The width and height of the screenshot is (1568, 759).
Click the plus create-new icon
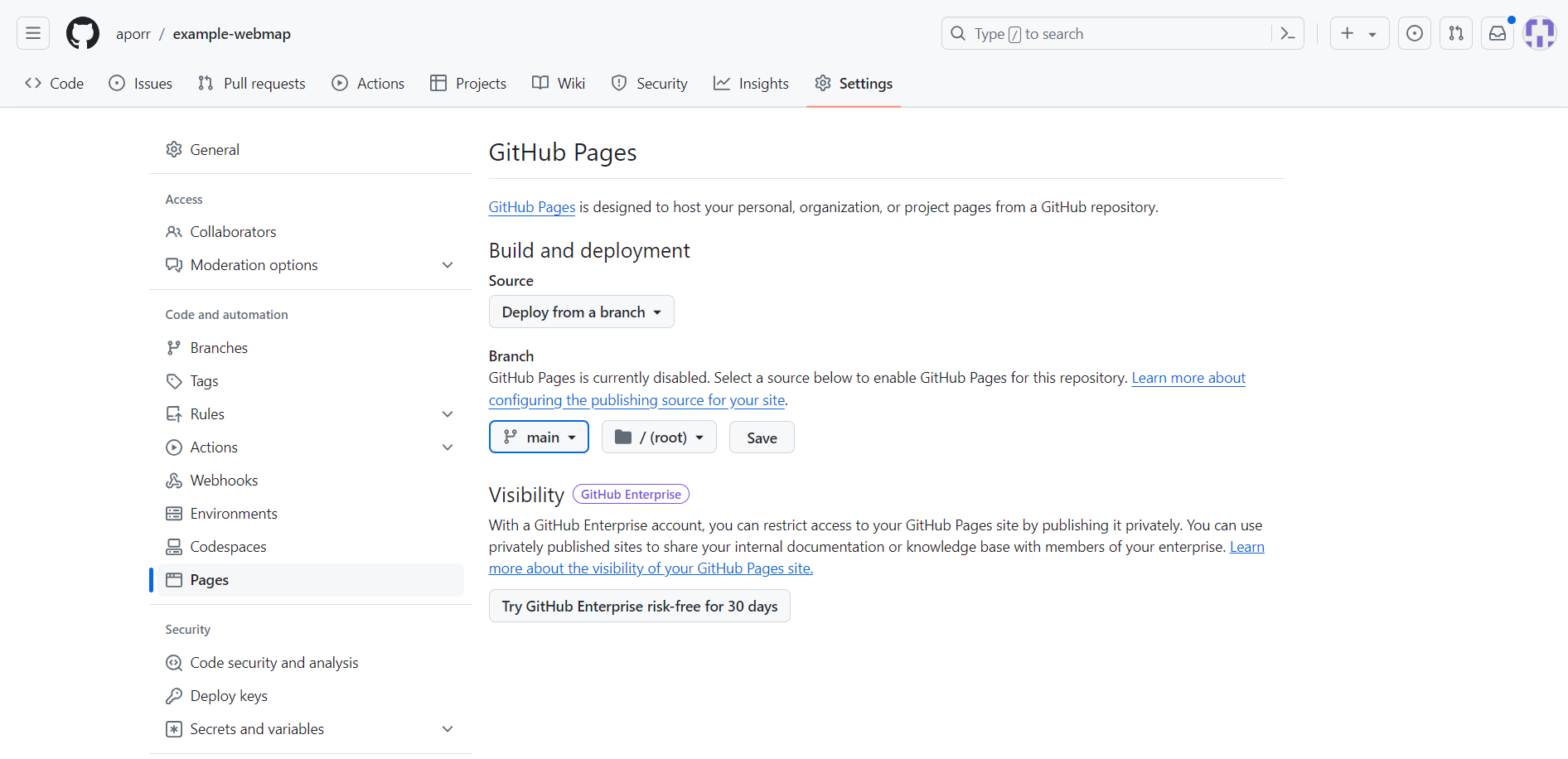[1348, 33]
